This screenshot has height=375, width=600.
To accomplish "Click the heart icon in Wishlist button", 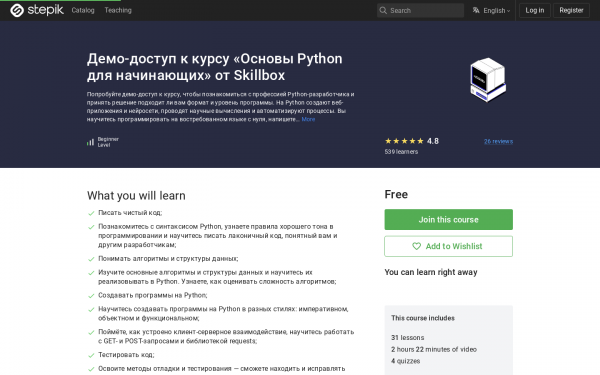I will [416, 246].
